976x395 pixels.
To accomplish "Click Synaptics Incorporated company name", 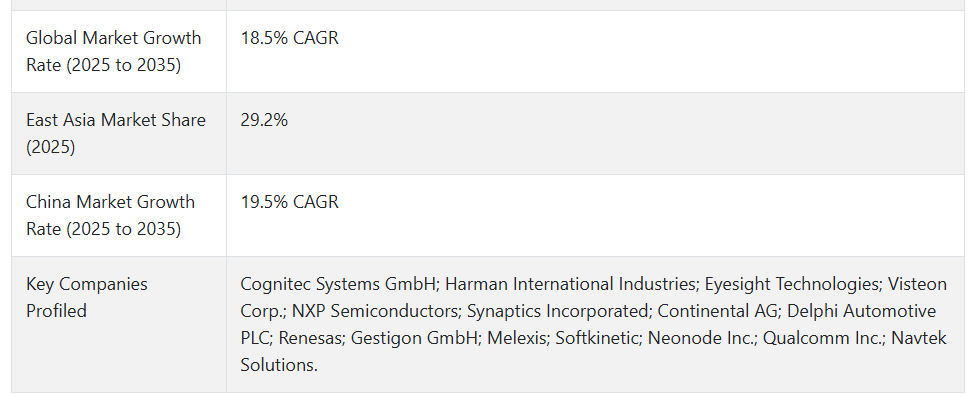I will pos(558,311).
